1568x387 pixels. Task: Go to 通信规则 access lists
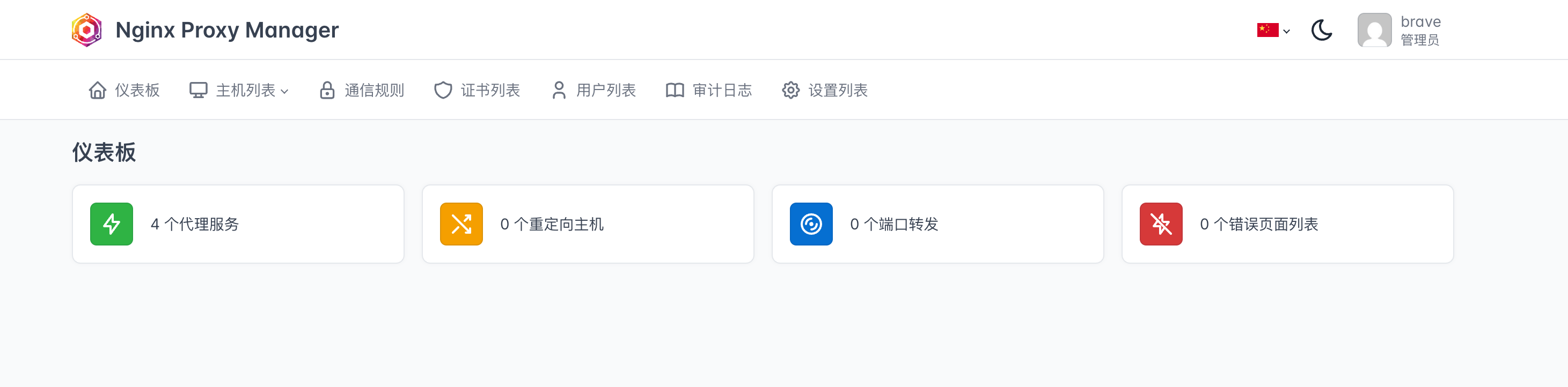362,91
